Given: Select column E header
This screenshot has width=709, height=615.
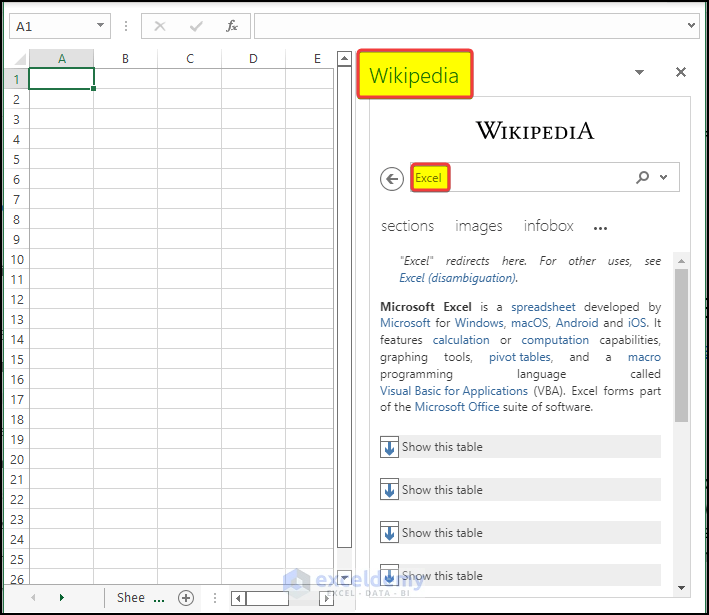Looking at the screenshot, I should [310, 59].
